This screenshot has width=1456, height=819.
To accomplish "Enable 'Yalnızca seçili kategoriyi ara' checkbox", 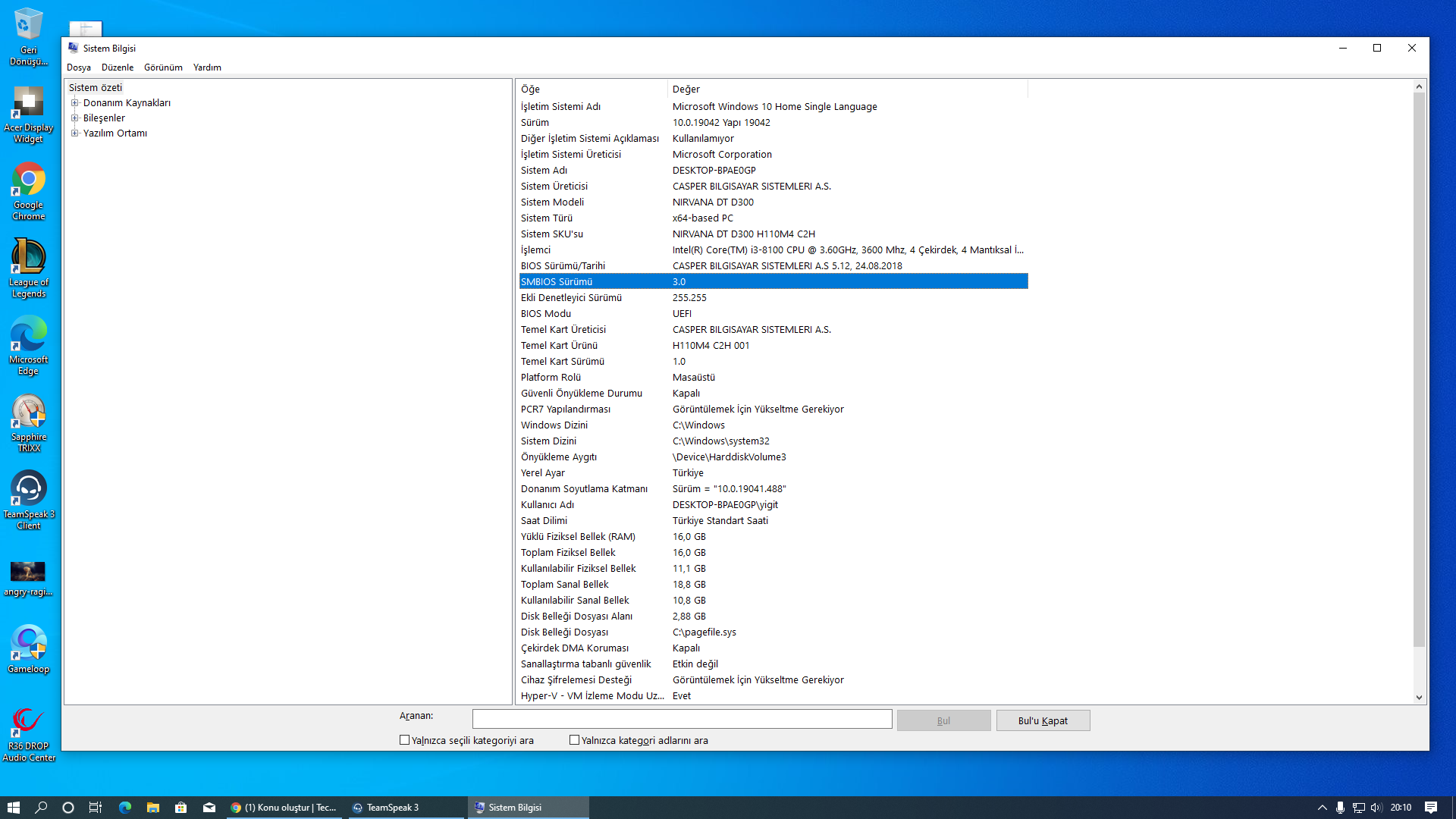I will point(404,740).
